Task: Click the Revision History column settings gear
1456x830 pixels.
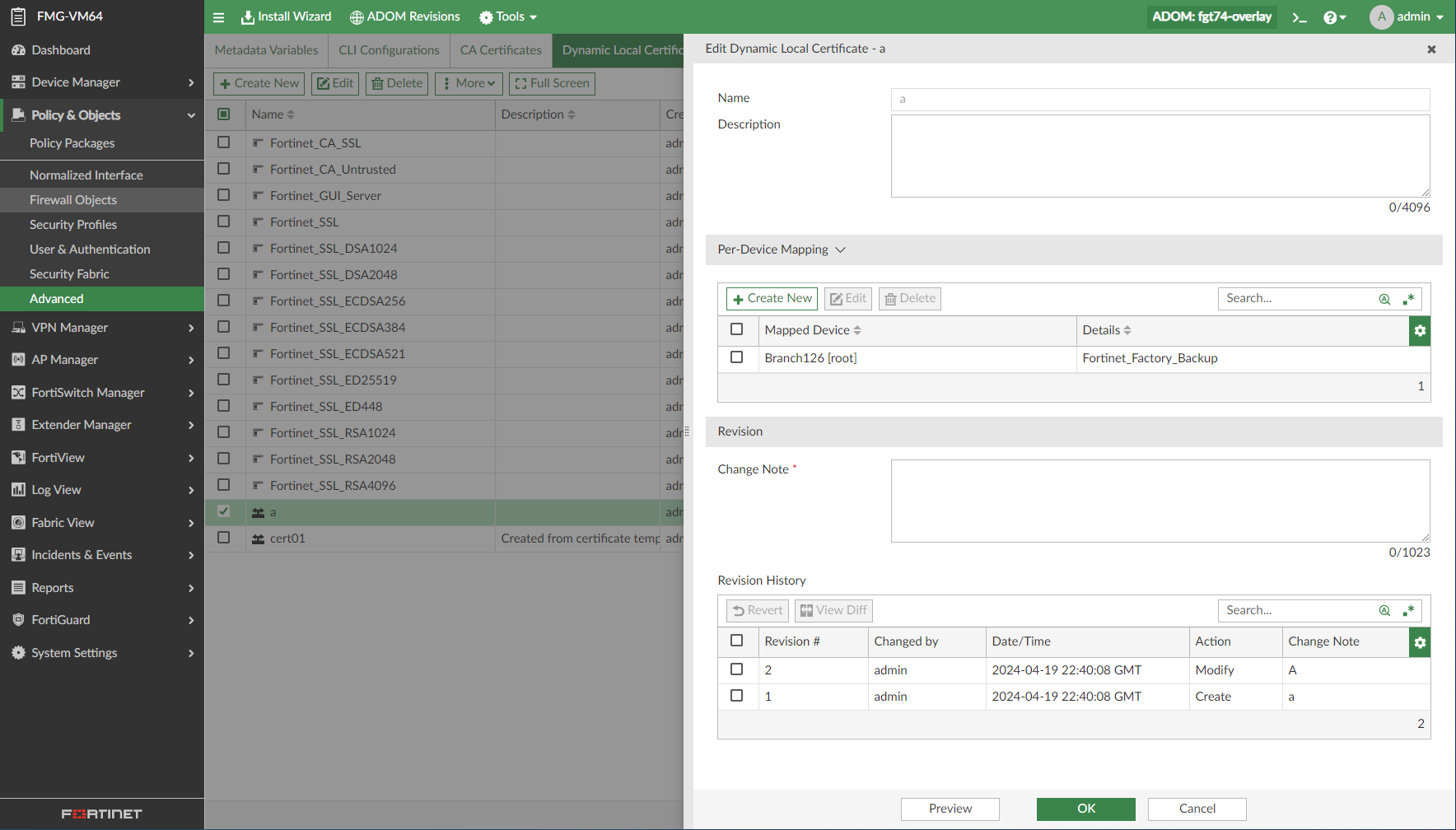Action: pos(1420,642)
